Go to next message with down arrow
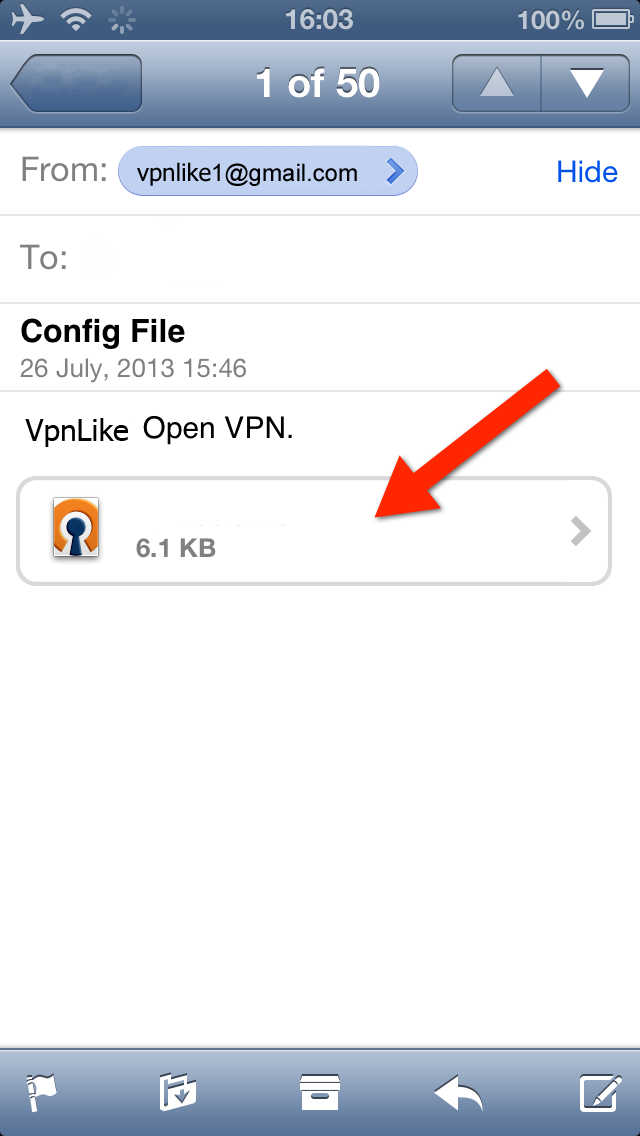This screenshot has height=1136, width=640. (586, 83)
